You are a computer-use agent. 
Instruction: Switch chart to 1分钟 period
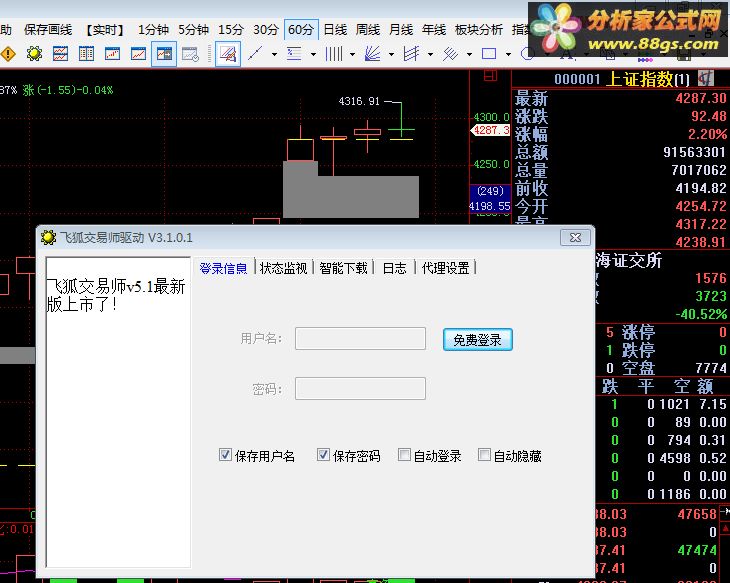tap(153, 30)
